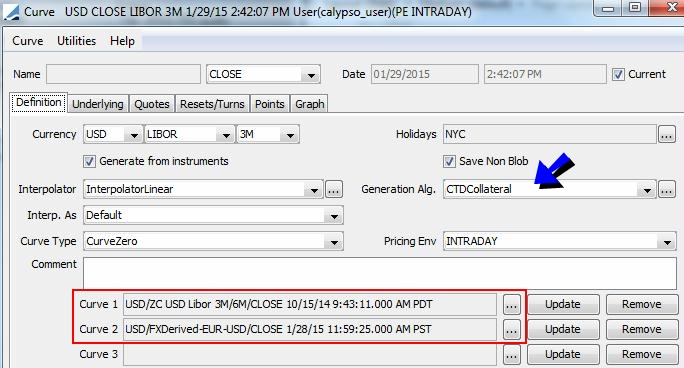
Task: Click the empty Curve 3 field
Action: [x=310, y=354]
